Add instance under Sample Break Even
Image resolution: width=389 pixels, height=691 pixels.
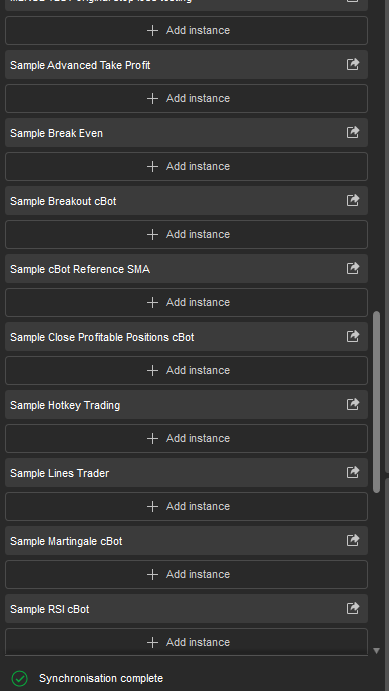(x=186, y=166)
